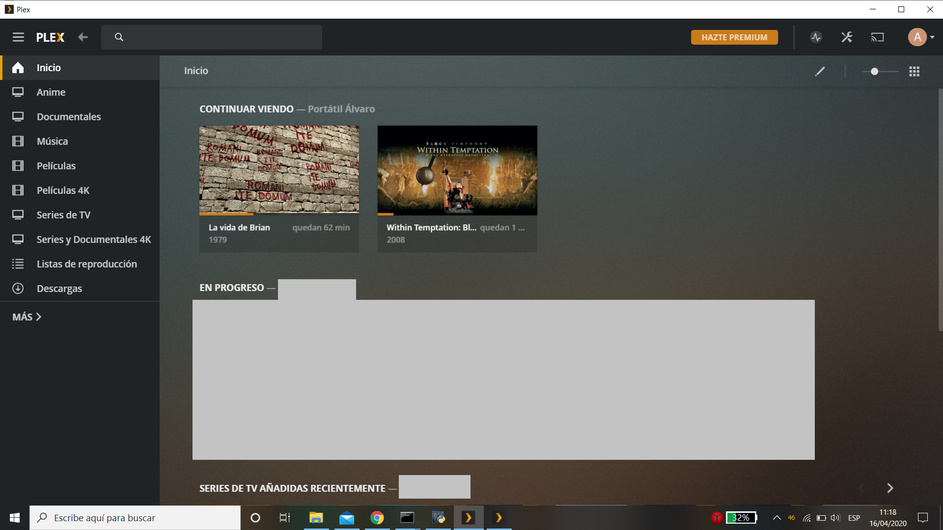Select Inicio in the sidebar
This screenshot has height=530, width=943.
pyautogui.click(x=80, y=68)
